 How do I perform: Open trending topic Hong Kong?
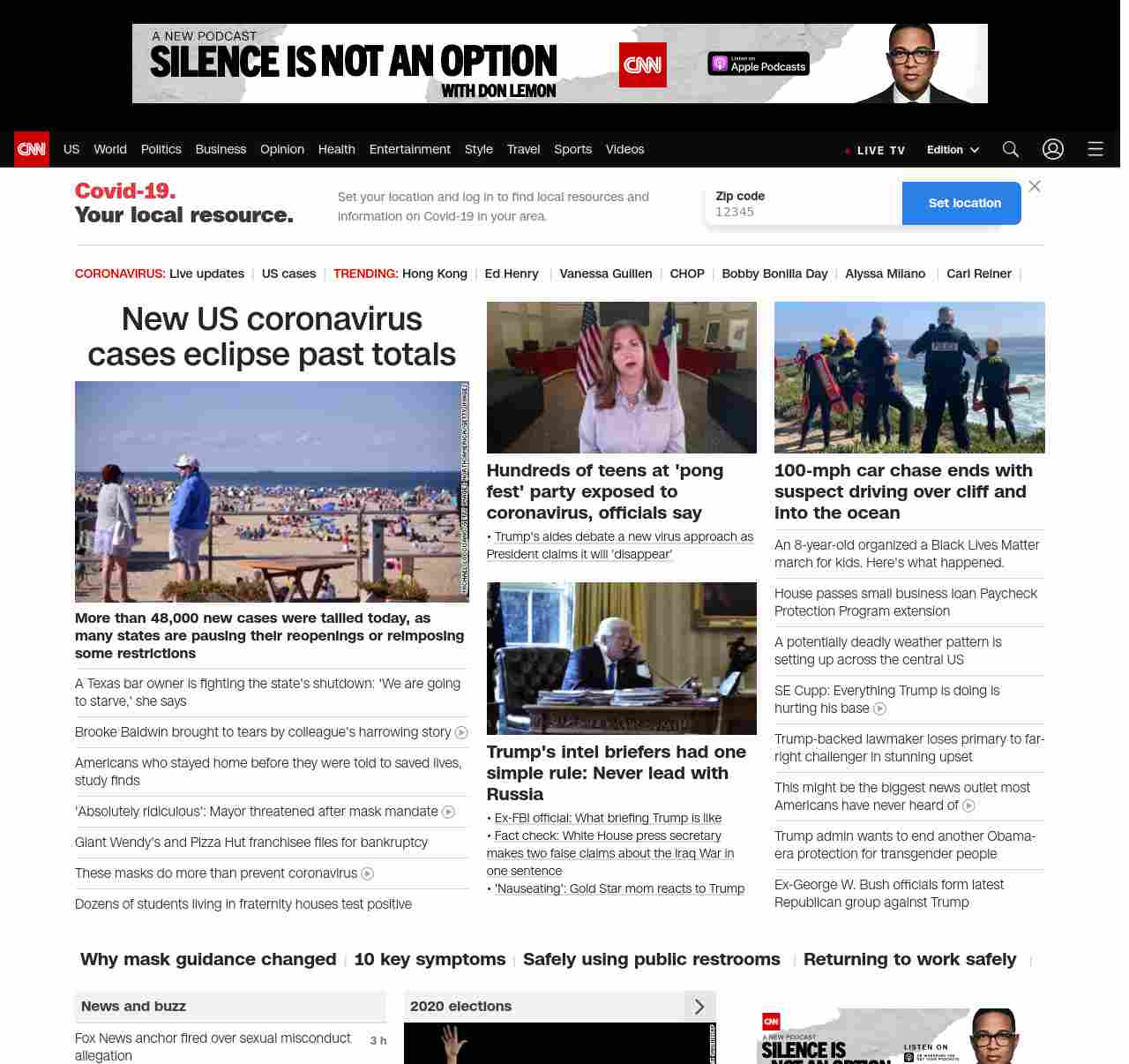pos(434,273)
